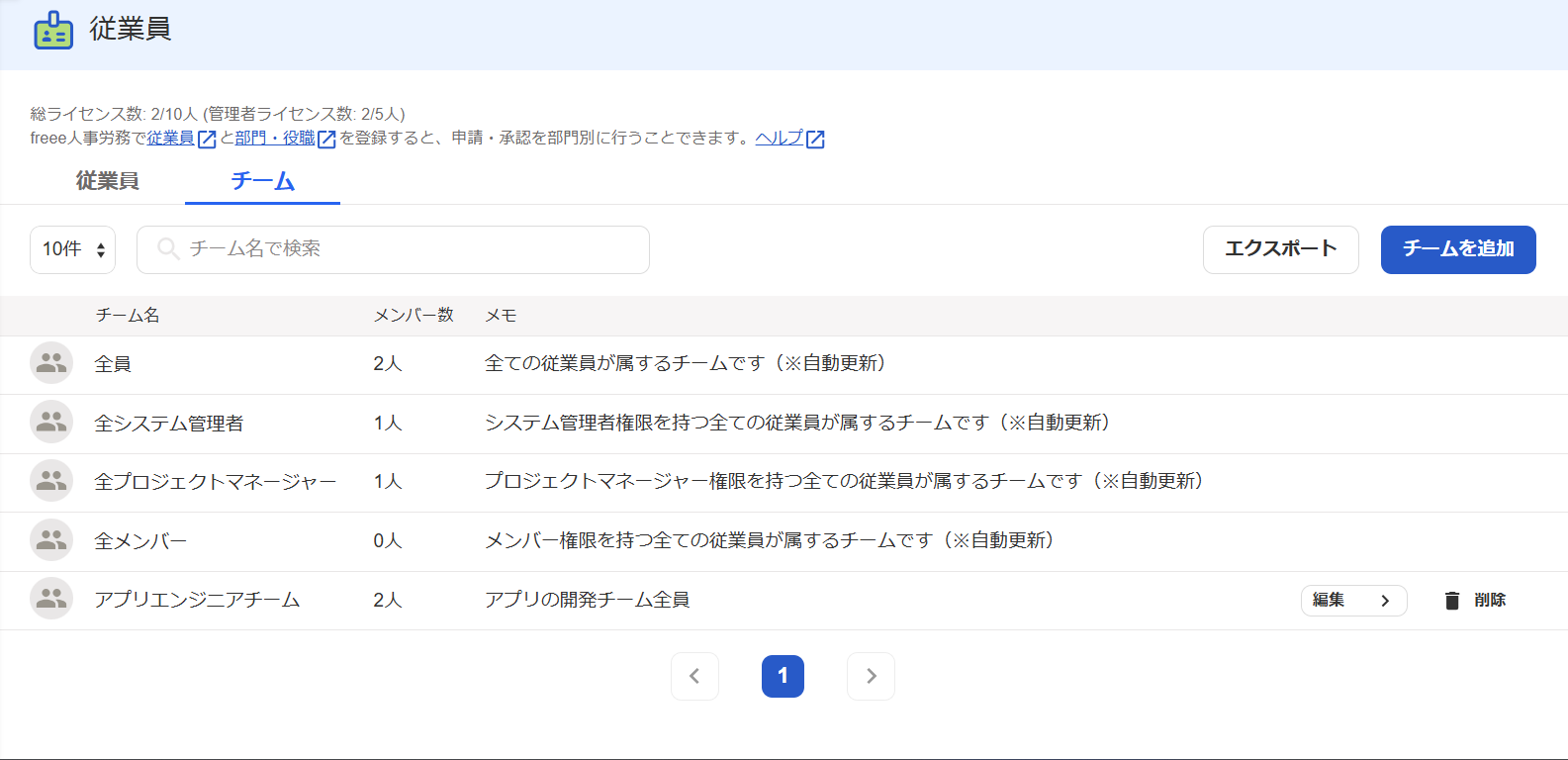This screenshot has height=760, width=1568.
Task: Select page number 1 in pagination
Action: pyautogui.click(x=783, y=676)
